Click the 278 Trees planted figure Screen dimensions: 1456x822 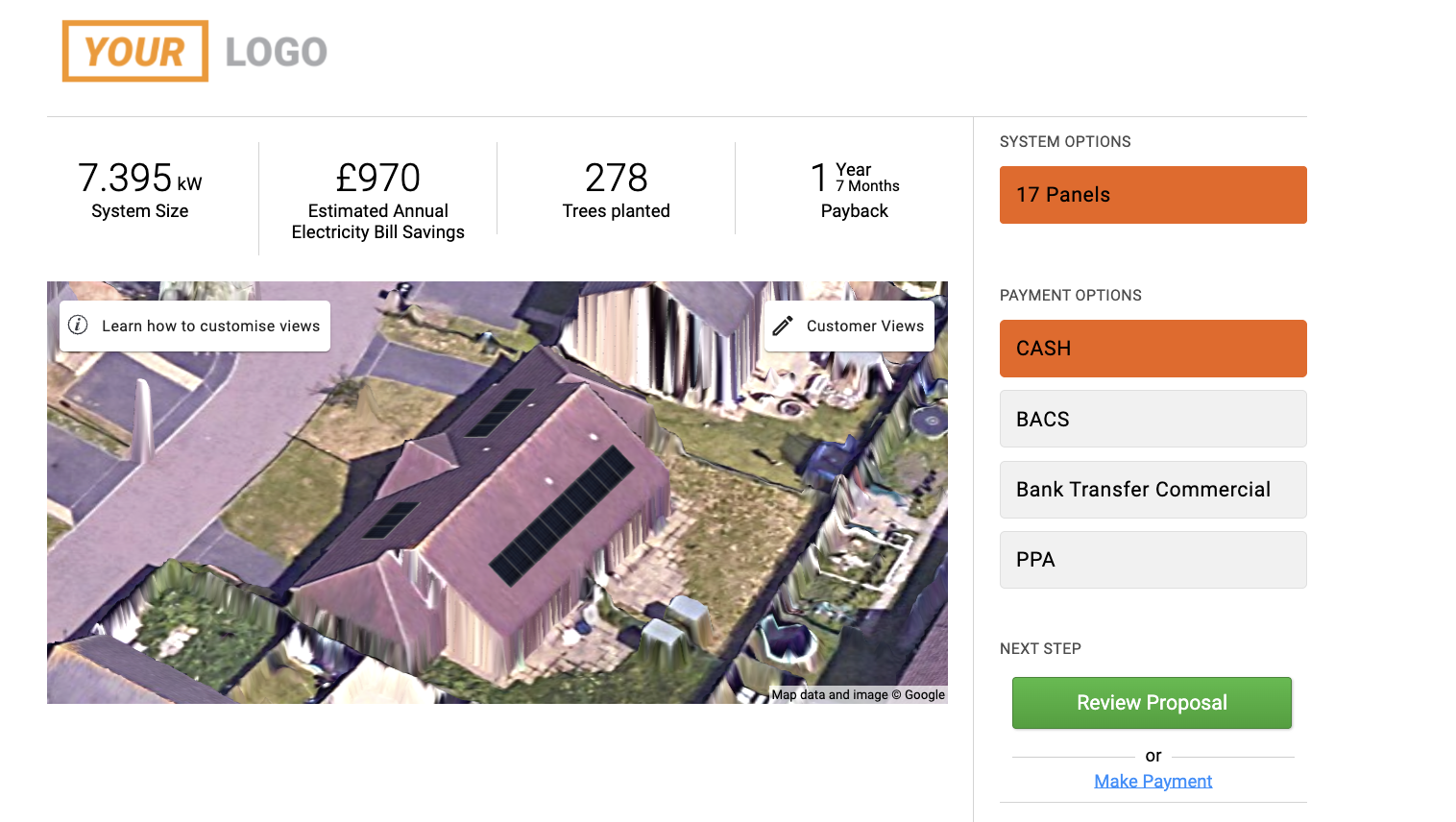[617, 178]
